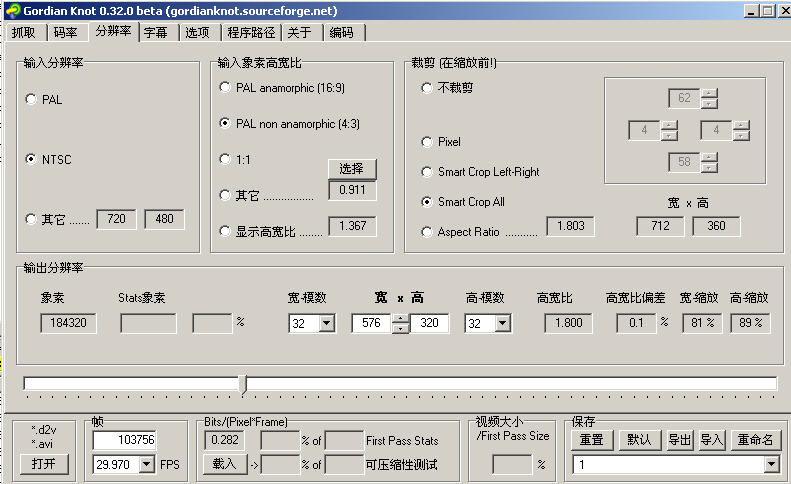Click the Bits/(Pixel*Frame) value 0.282
The width and height of the screenshot is (791, 484).
pos(224,440)
